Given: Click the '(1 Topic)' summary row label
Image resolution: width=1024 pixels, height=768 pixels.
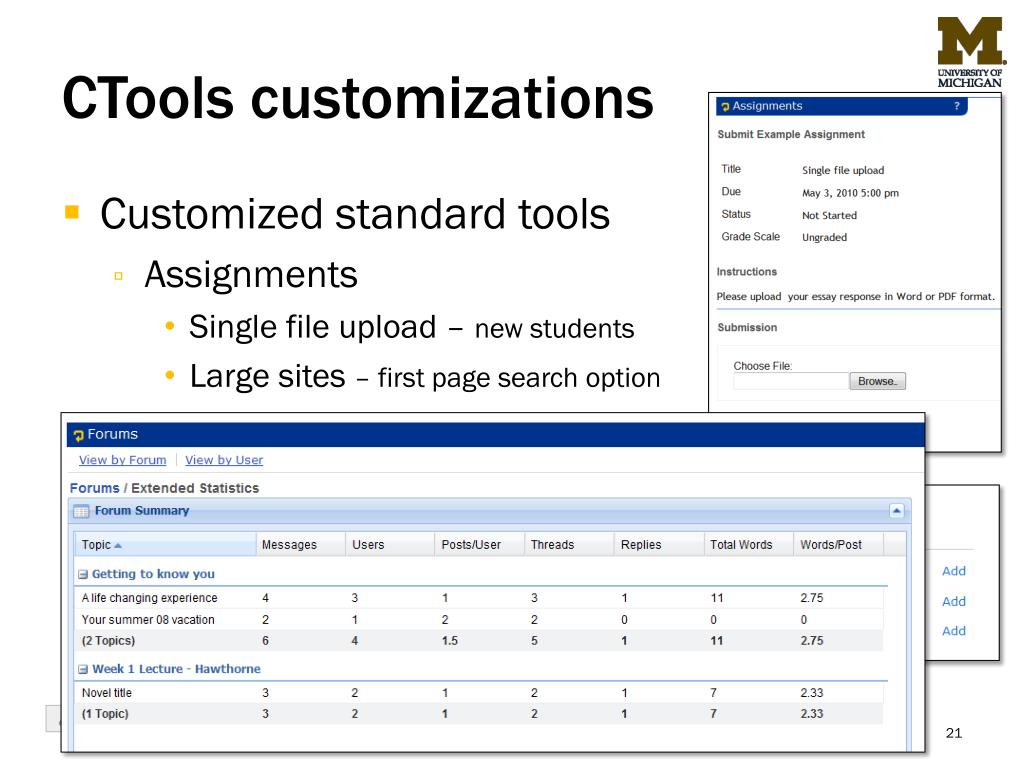Looking at the screenshot, I should (105, 714).
